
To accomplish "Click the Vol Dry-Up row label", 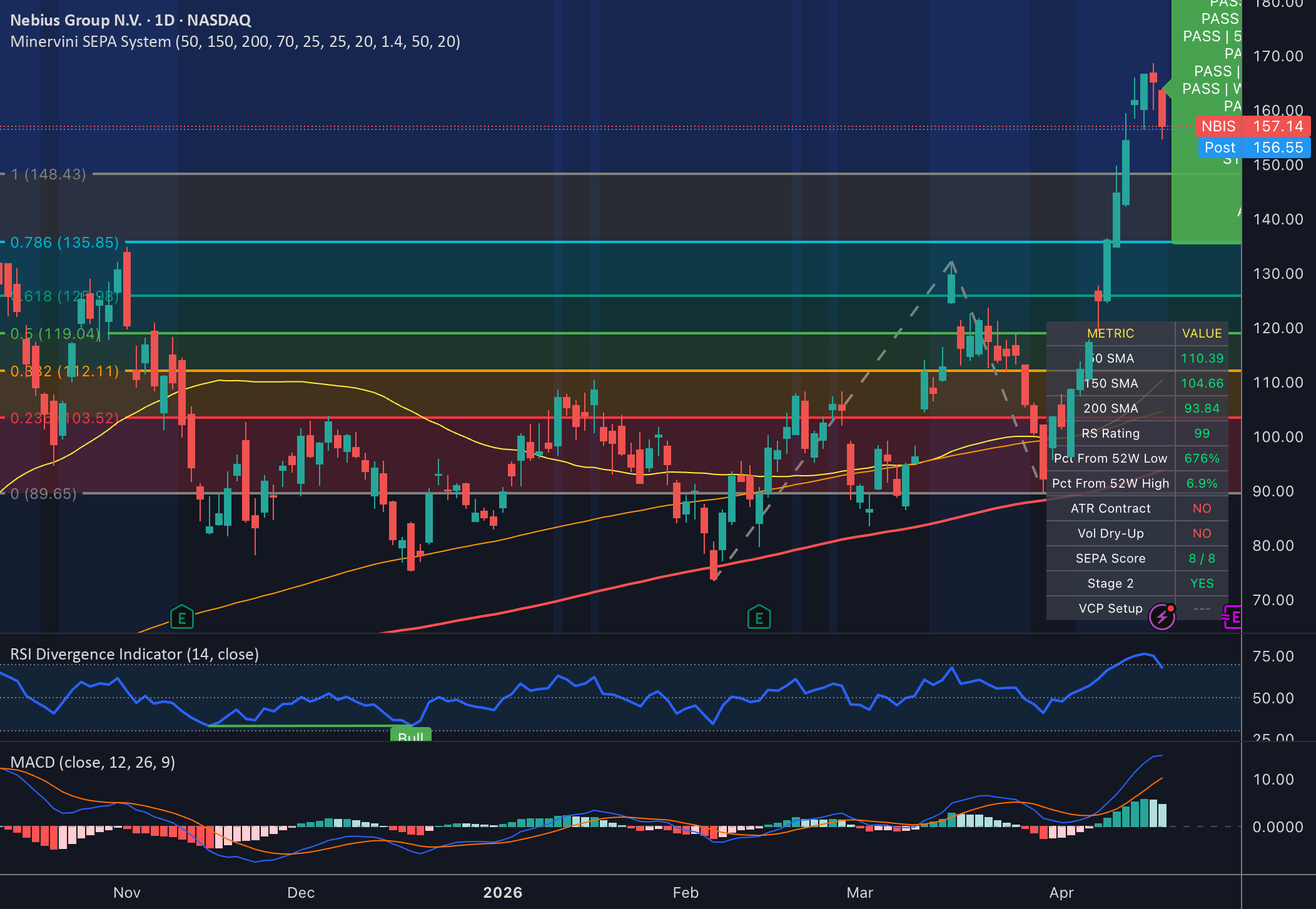I will pos(1110,533).
